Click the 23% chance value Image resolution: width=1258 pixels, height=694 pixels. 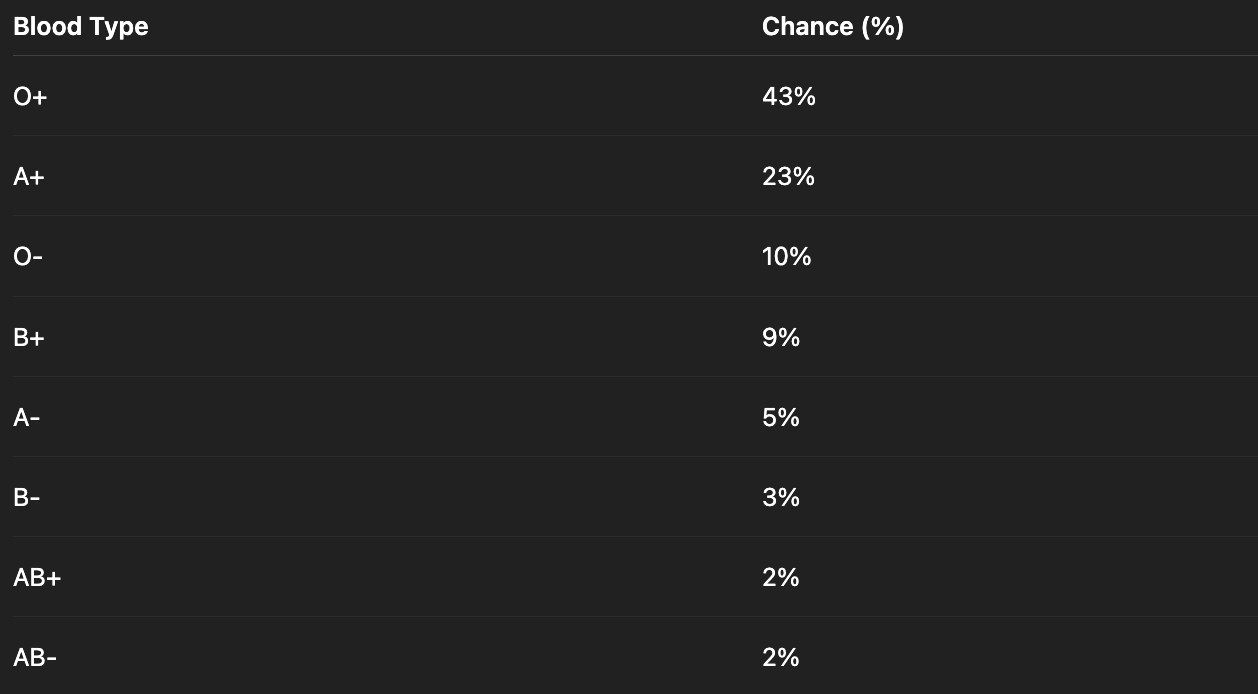click(788, 177)
